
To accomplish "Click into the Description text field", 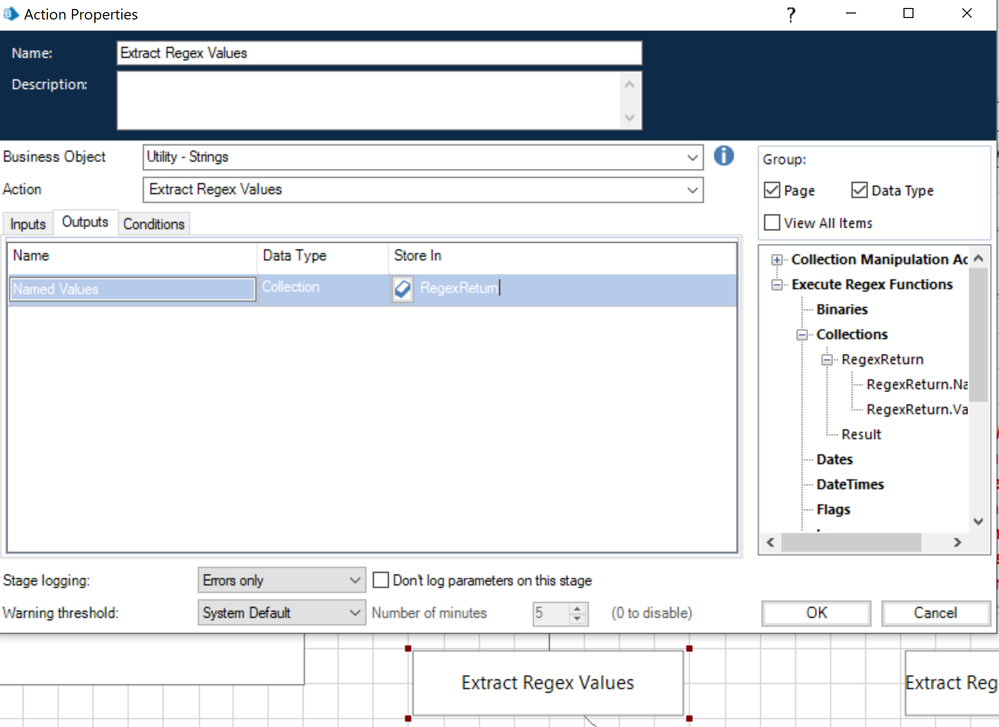I will click(x=368, y=100).
